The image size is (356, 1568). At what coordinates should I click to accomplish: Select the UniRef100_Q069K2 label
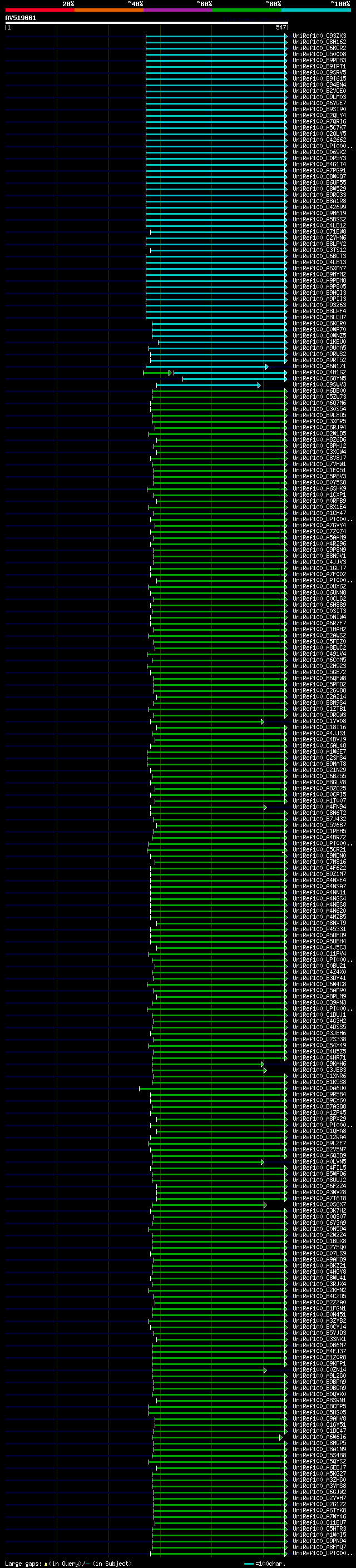(x=319, y=152)
